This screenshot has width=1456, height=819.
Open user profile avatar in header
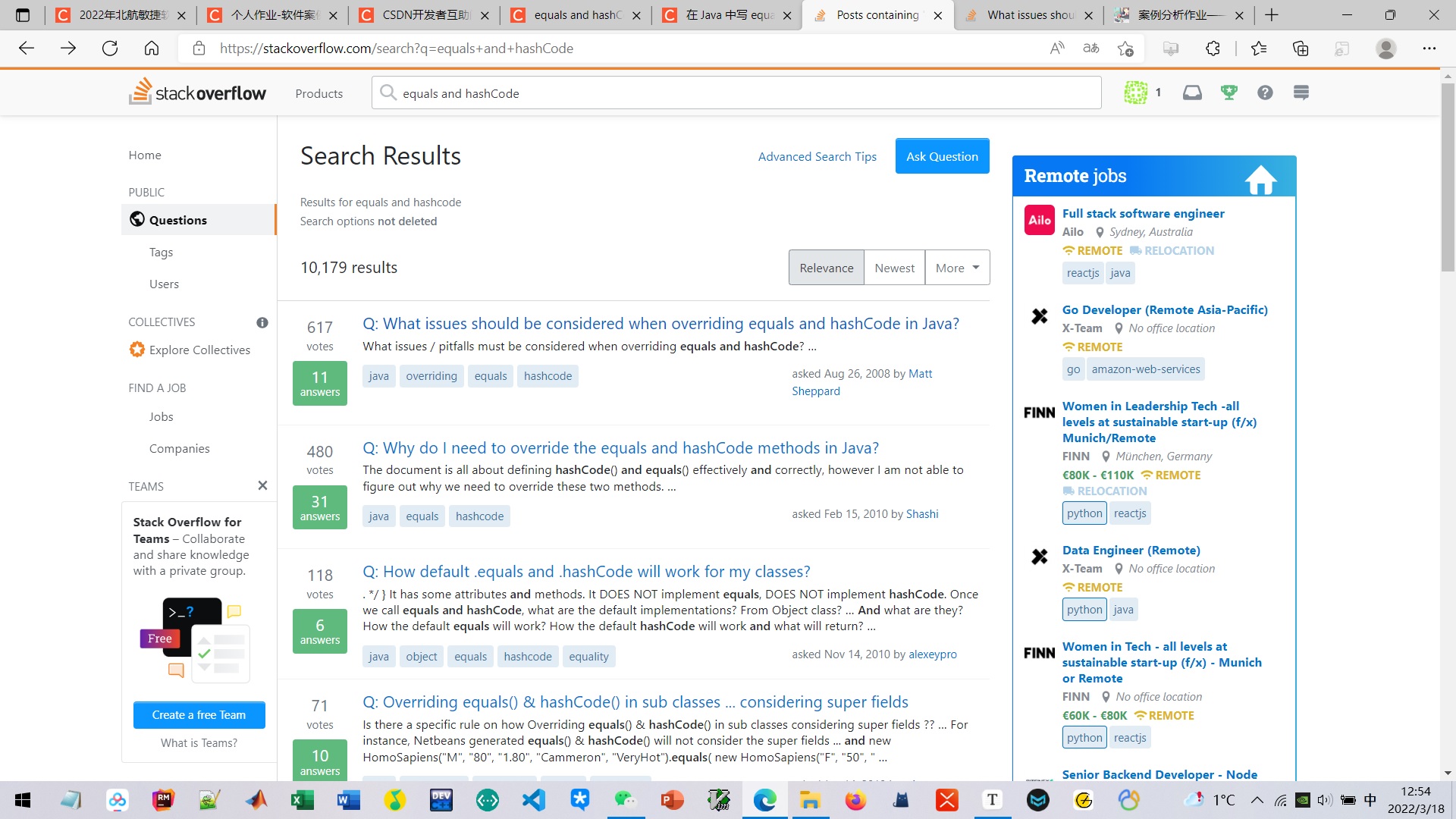[x=1136, y=93]
